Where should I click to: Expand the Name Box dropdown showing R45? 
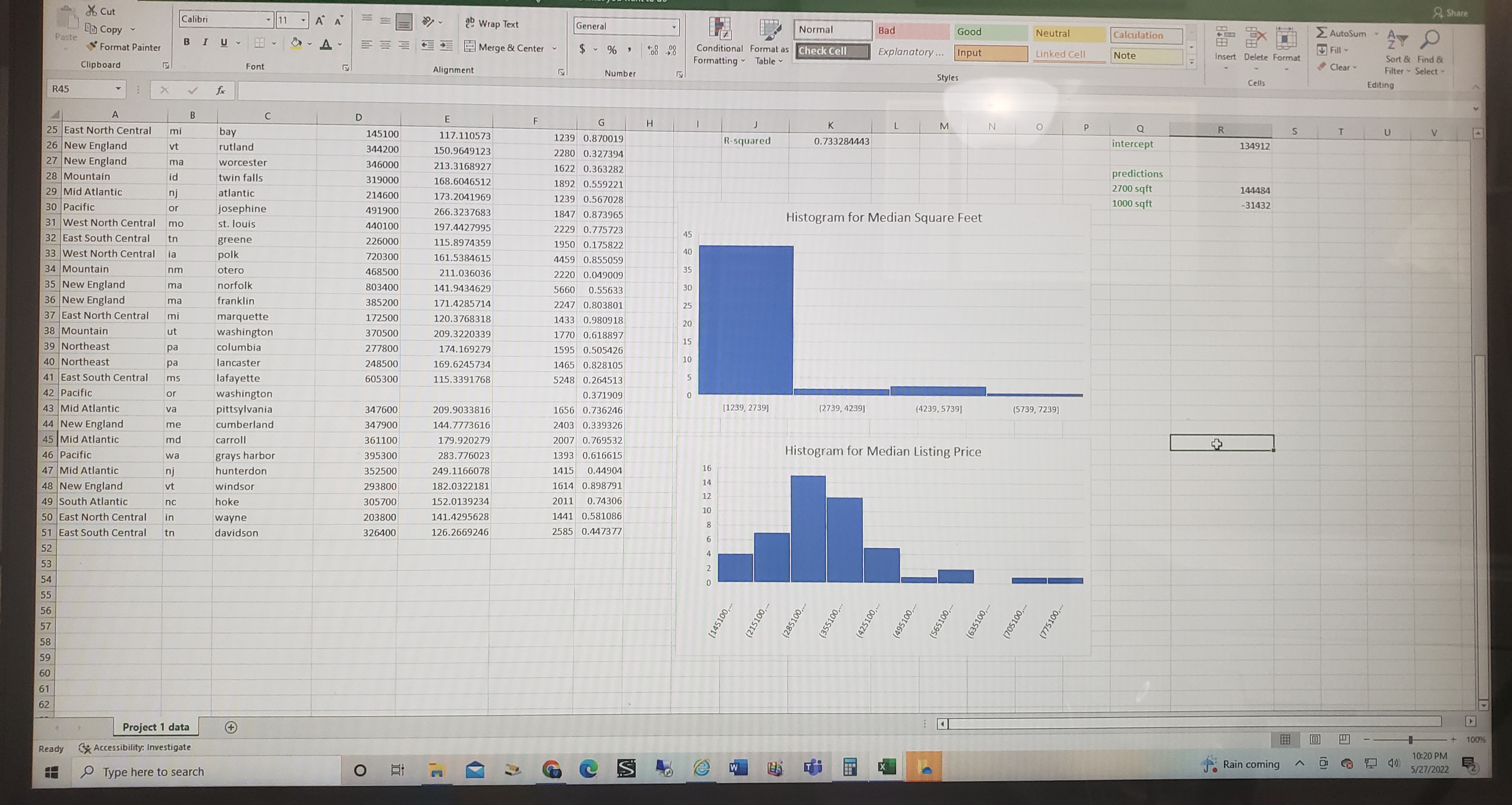click(x=118, y=89)
